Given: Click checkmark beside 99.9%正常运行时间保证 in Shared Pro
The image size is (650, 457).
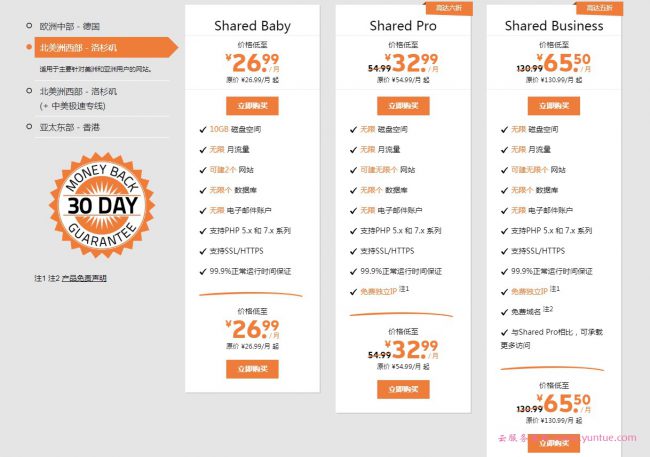Looking at the screenshot, I should click(353, 271).
